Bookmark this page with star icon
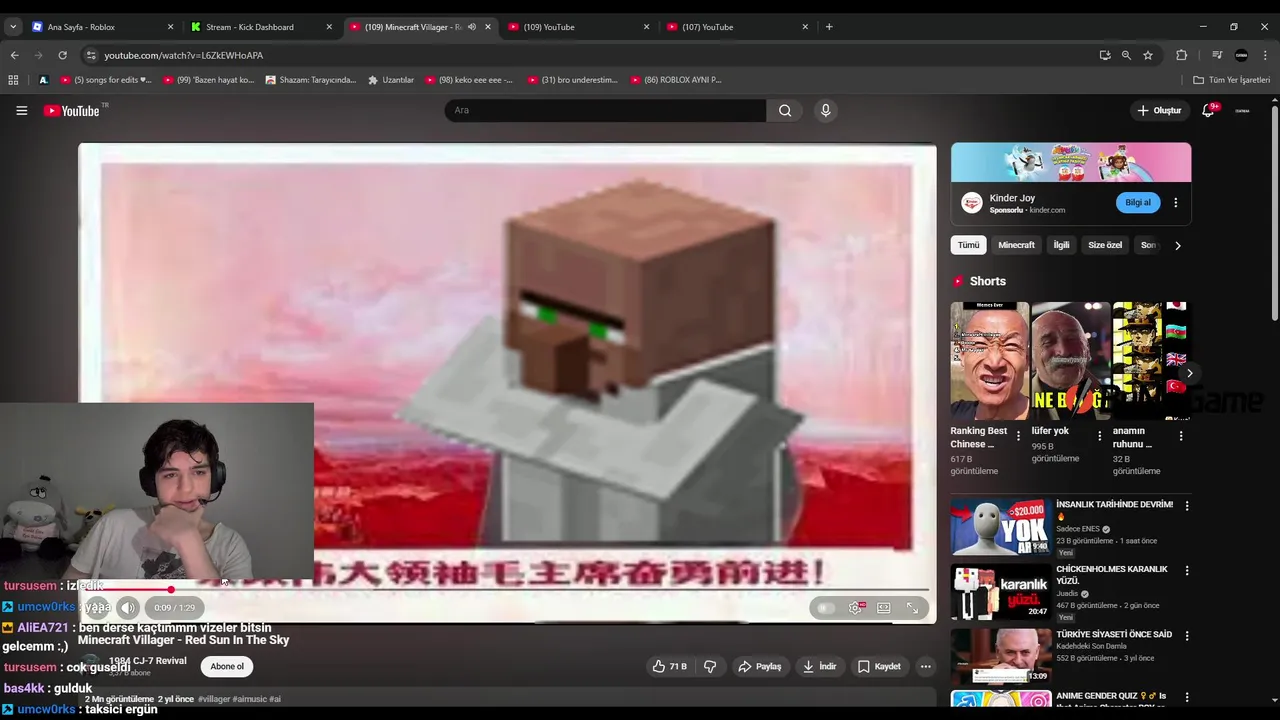Viewport: 1280px width, 720px height. (1148, 55)
